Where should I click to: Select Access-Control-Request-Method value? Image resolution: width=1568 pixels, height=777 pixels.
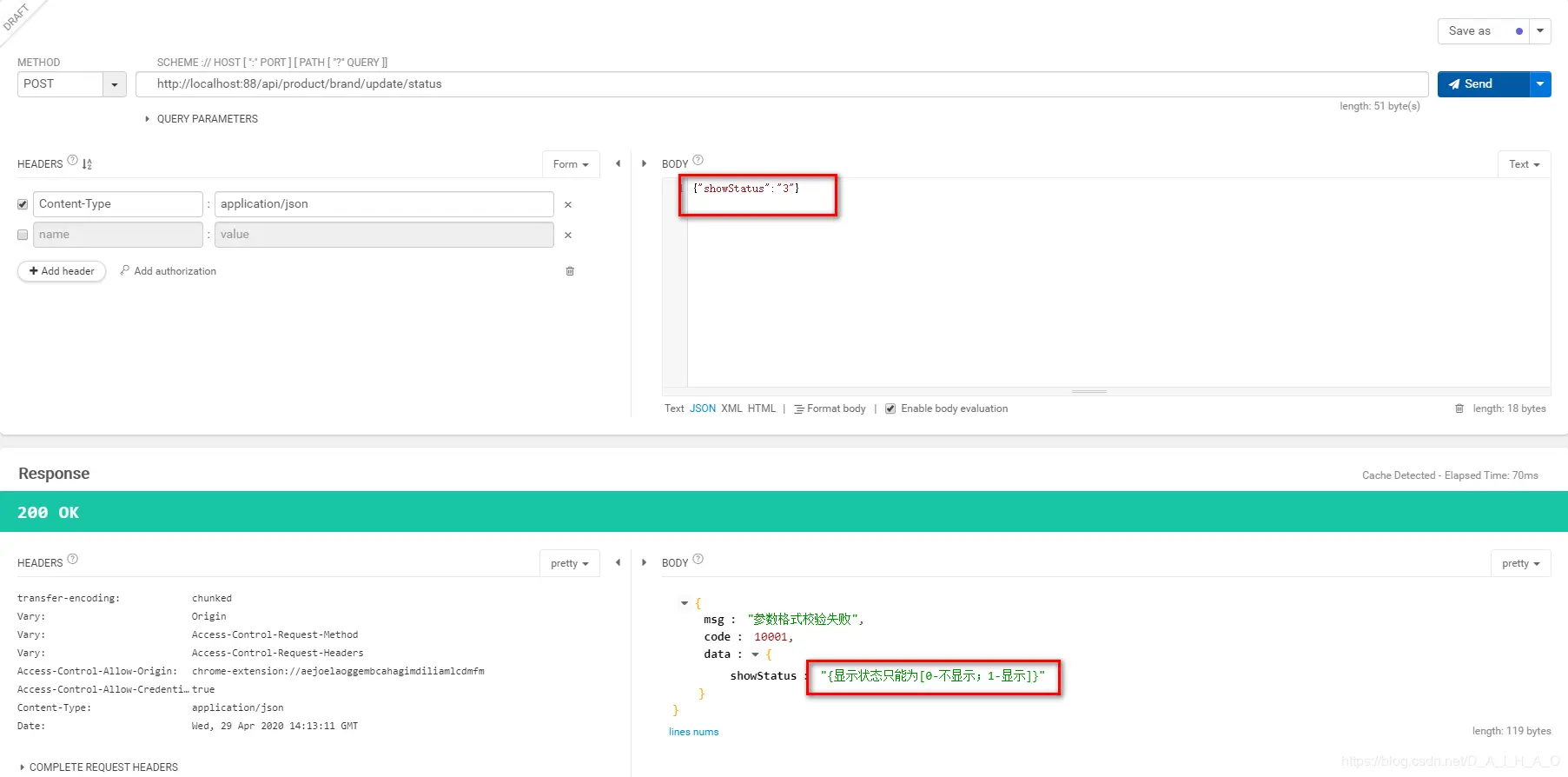[275, 634]
